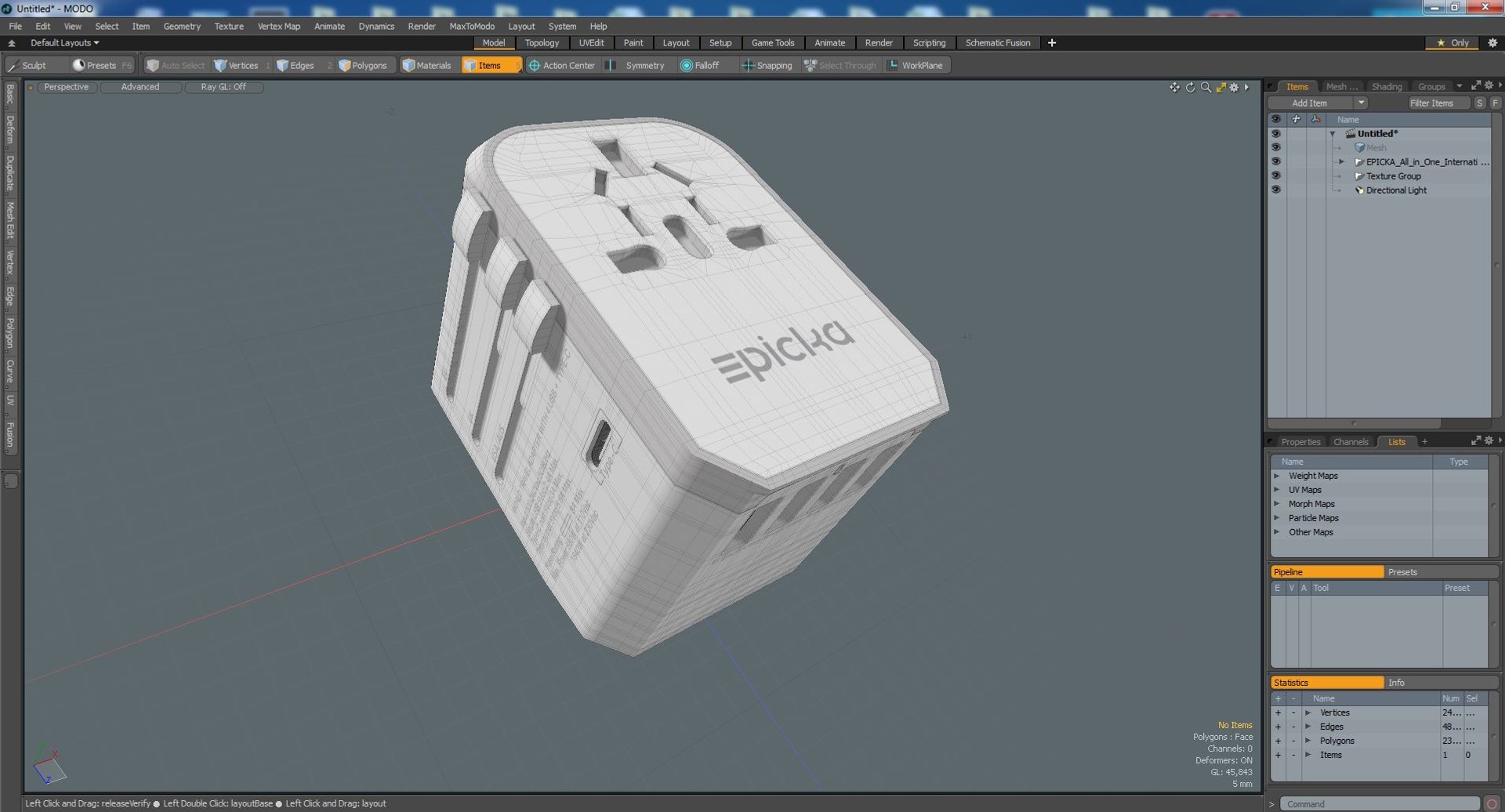Click the Command input field

[x=1380, y=803]
